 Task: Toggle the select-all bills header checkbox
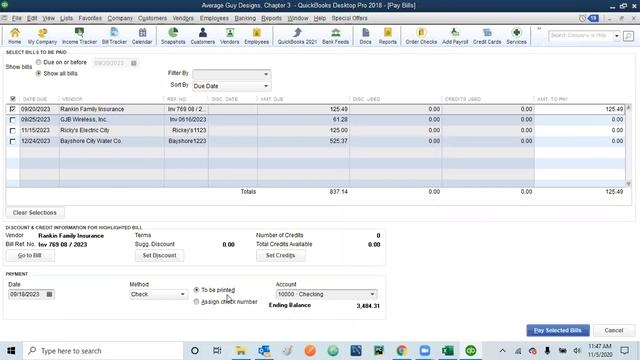[x=13, y=99]
